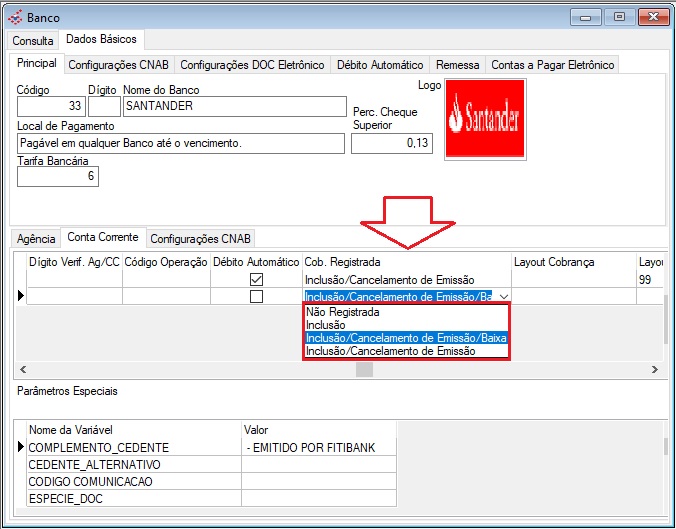Click the Nome do Banco field

[232, 105]
